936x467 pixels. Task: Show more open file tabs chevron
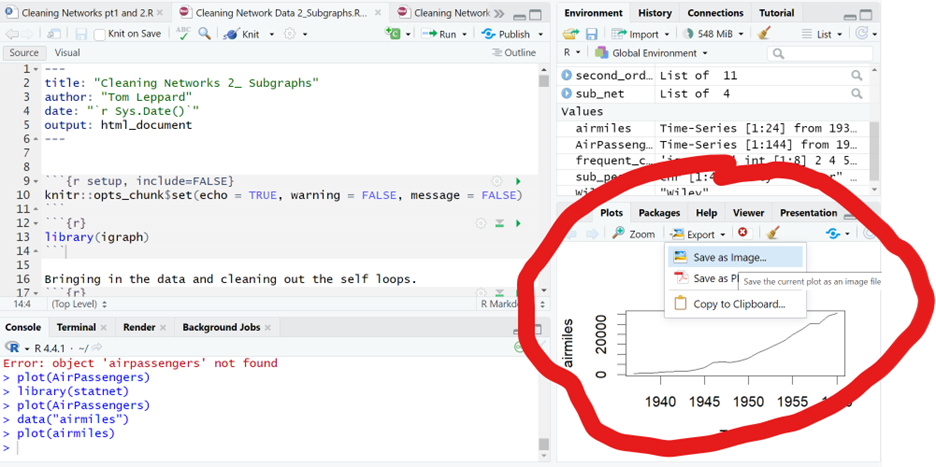(x=499, y=13)
